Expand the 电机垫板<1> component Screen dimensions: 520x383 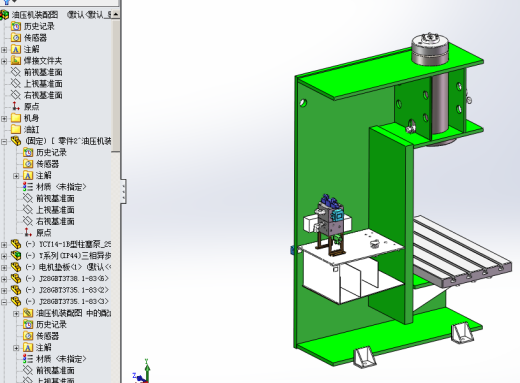click(4, 268)
